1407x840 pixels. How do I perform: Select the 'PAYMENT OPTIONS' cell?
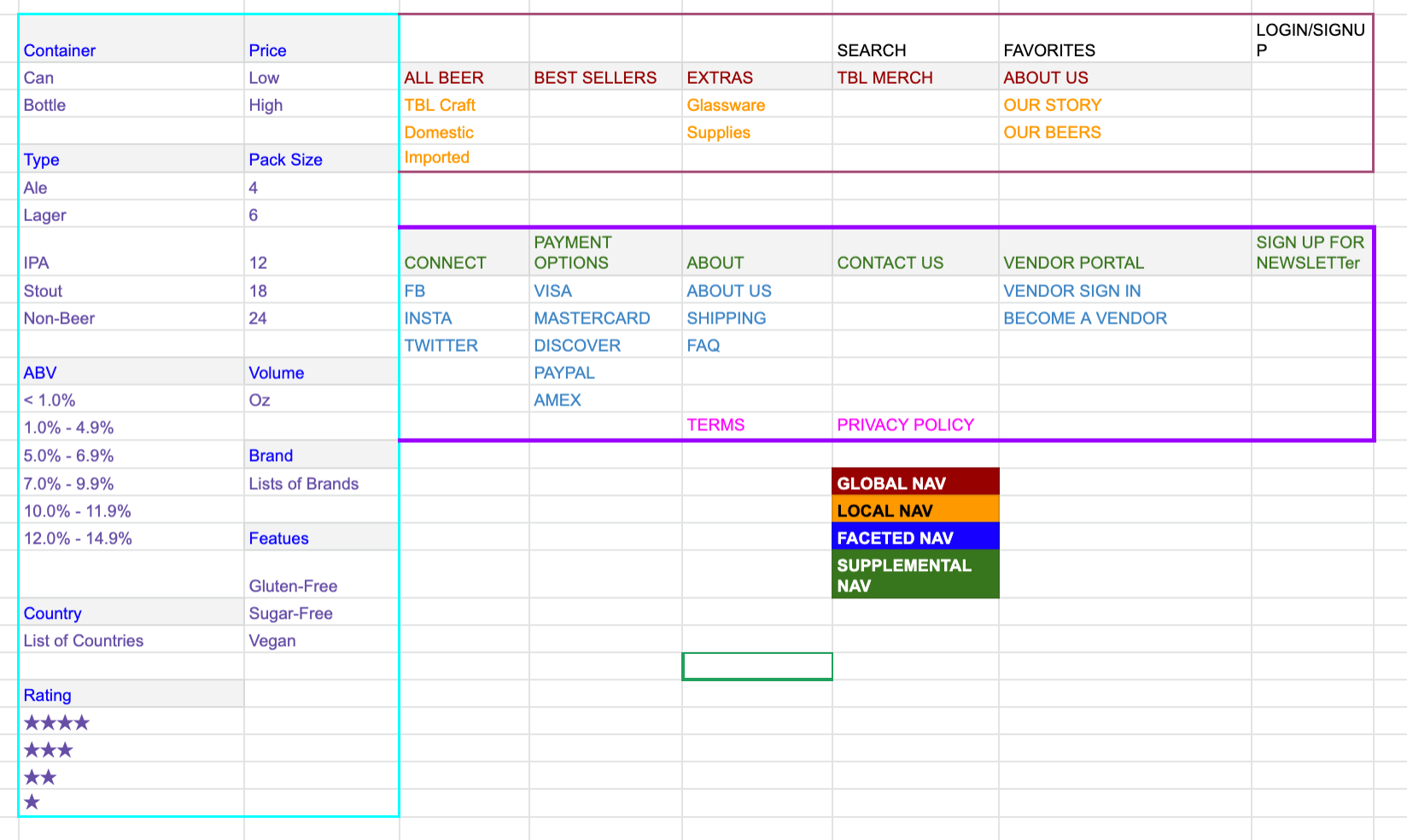(605, 252)
